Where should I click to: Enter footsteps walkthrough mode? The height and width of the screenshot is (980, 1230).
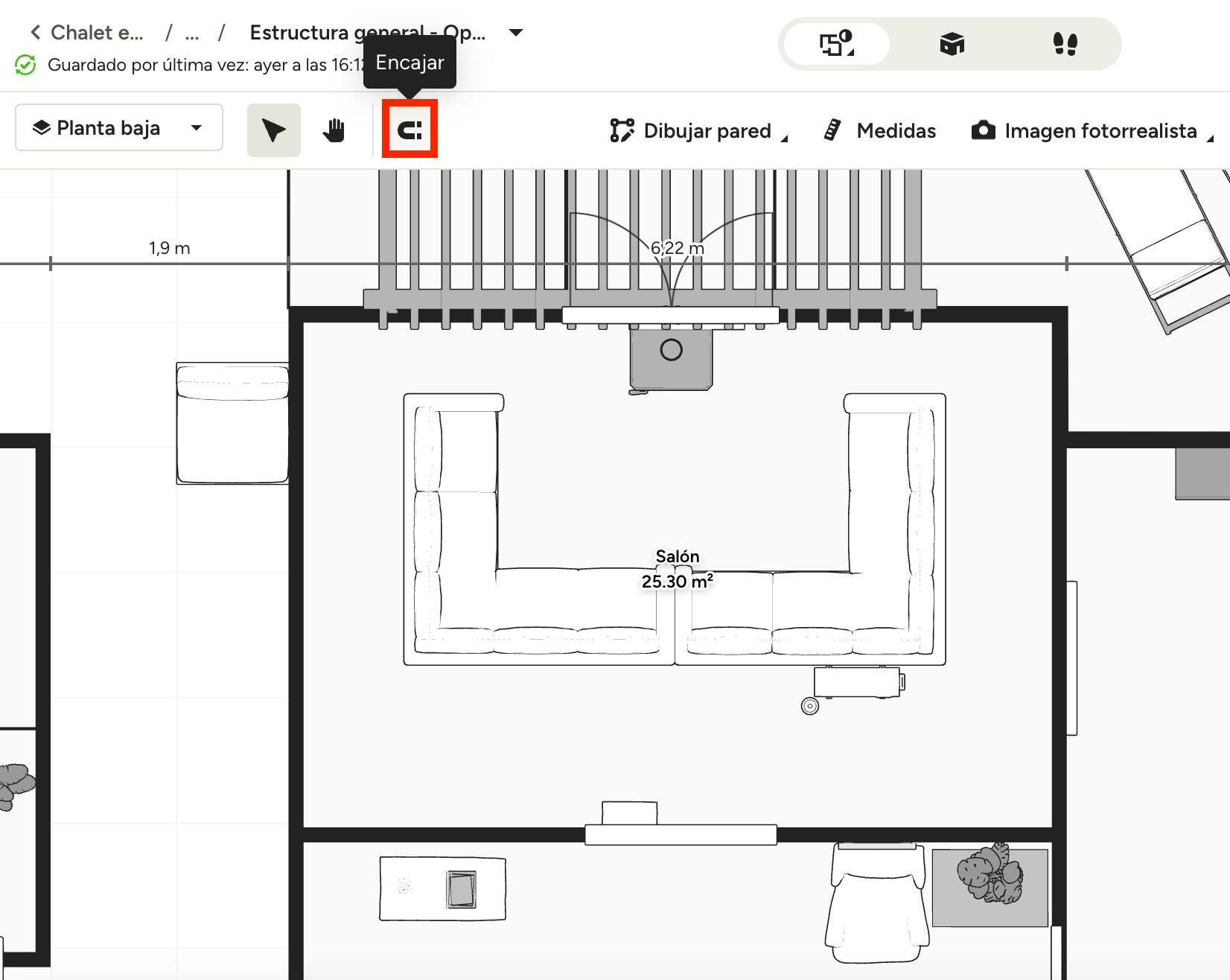click(1065, 44)
